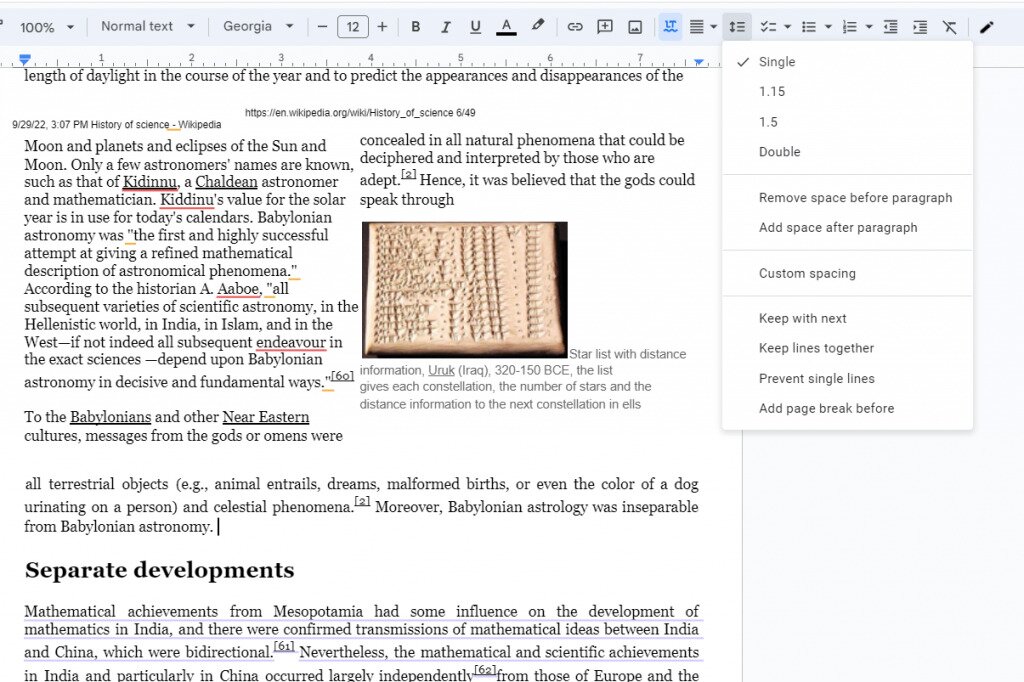Viewport: 1024px width, 682px height.
Task: Enable Keep with next
Action: [803, 317]
